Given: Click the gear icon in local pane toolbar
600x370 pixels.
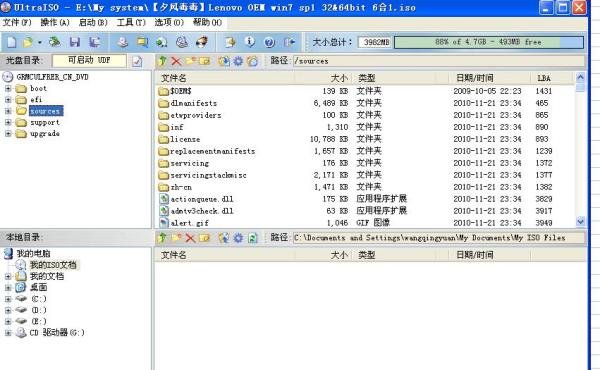Looking at the screenshot, I should 238,238.
